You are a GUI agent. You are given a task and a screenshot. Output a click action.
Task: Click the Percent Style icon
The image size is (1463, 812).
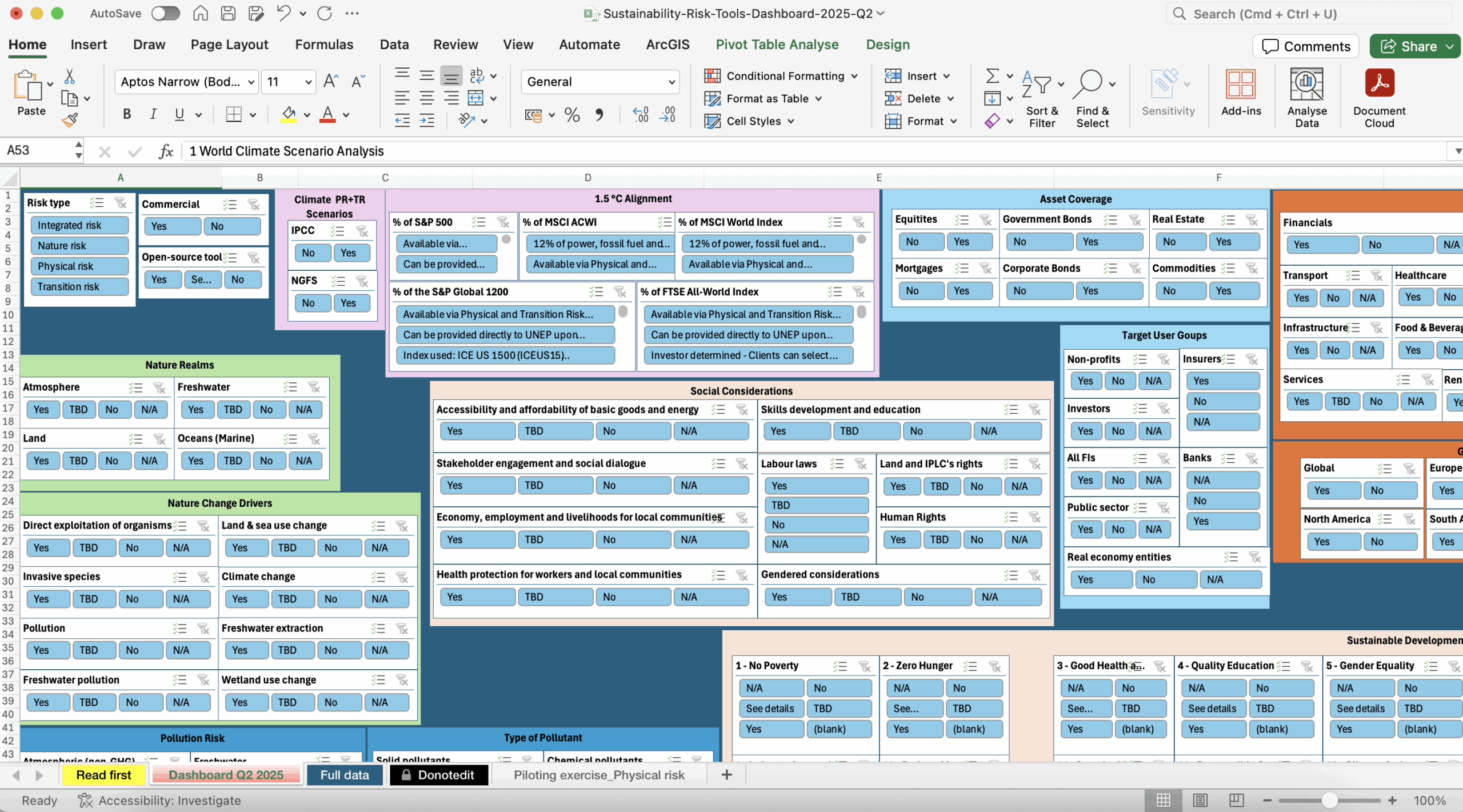[x=572, y=115]
